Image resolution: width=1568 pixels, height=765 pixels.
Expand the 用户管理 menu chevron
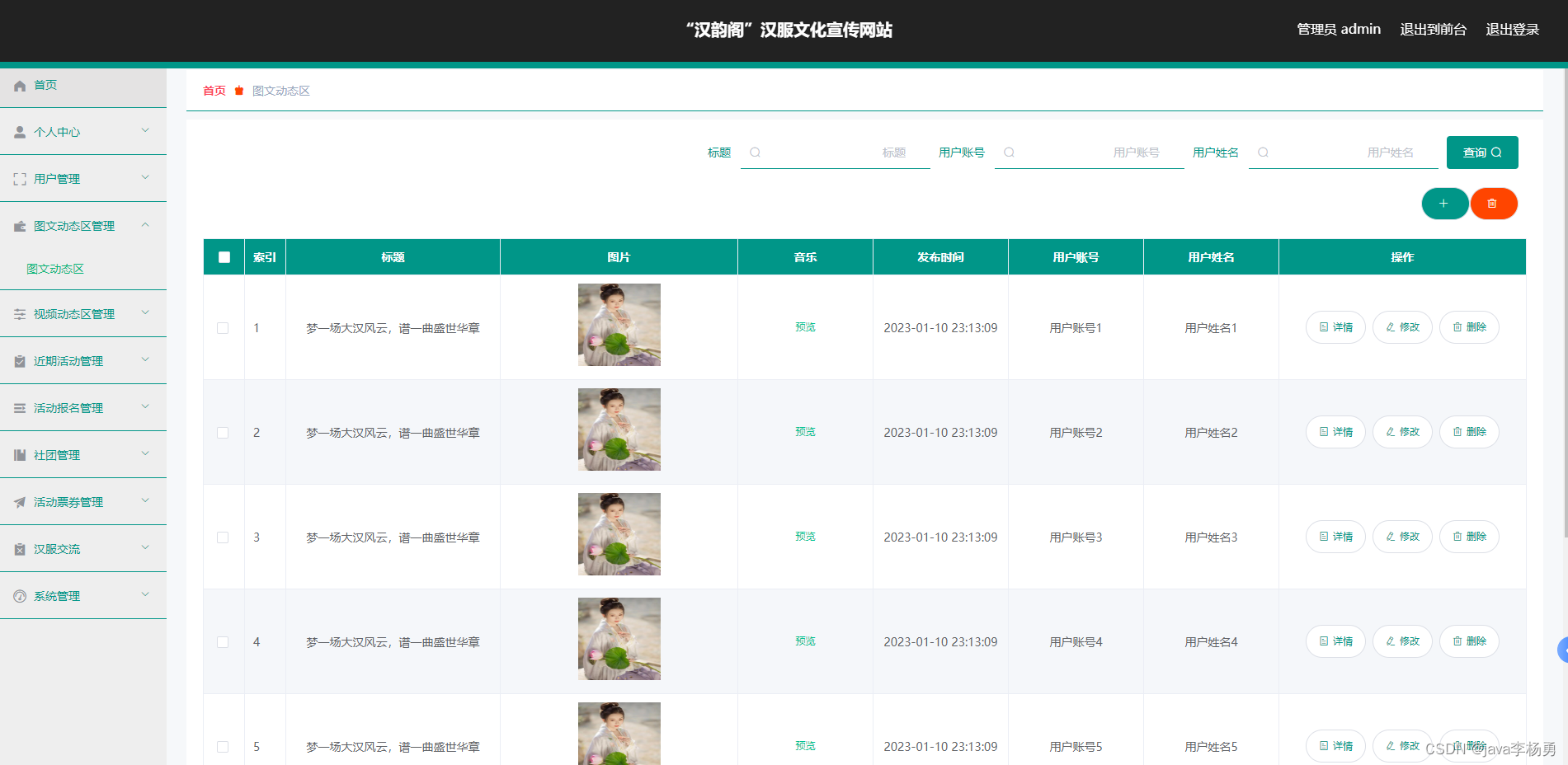click(145, 177)
